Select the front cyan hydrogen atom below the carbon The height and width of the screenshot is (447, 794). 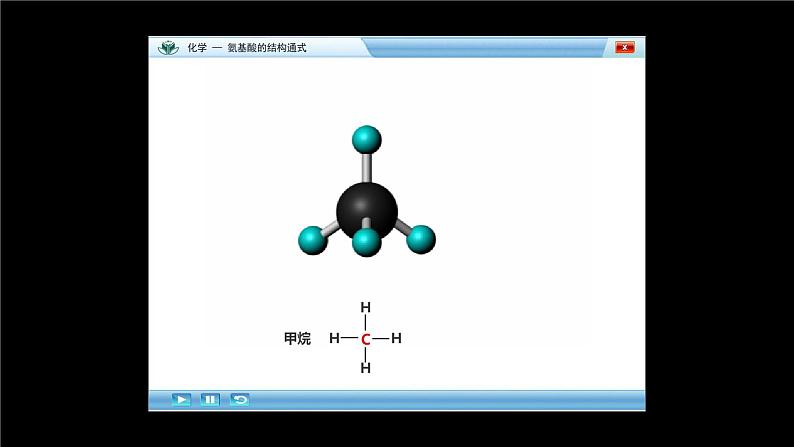(x=367, y=241)
